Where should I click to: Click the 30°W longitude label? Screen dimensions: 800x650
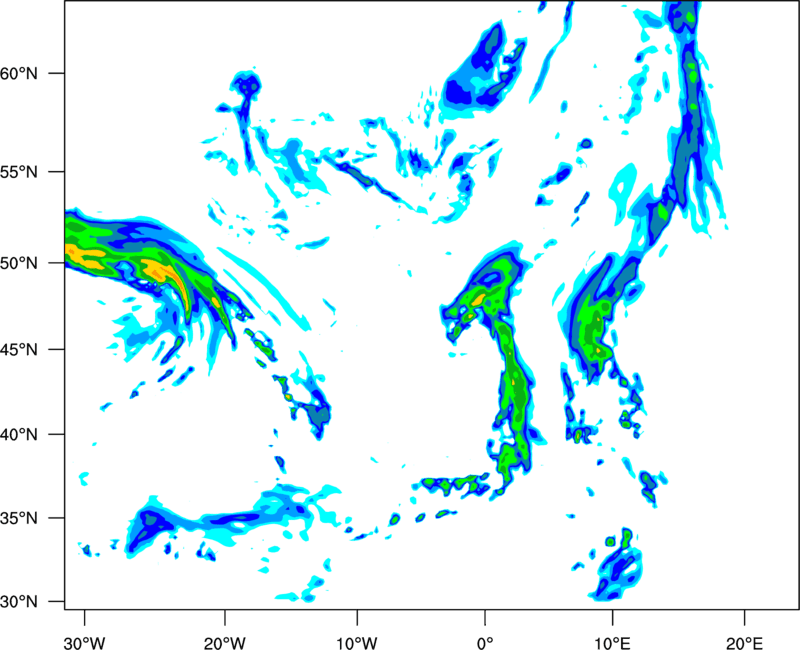point(85,643)
